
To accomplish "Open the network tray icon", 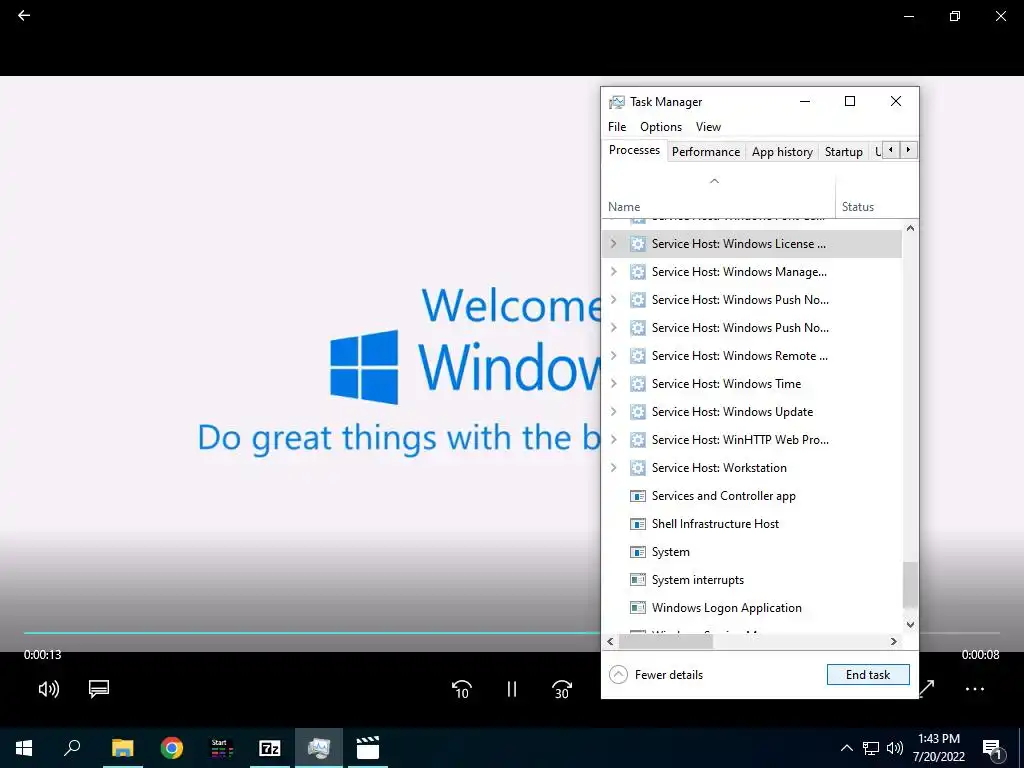I will 871,748.
